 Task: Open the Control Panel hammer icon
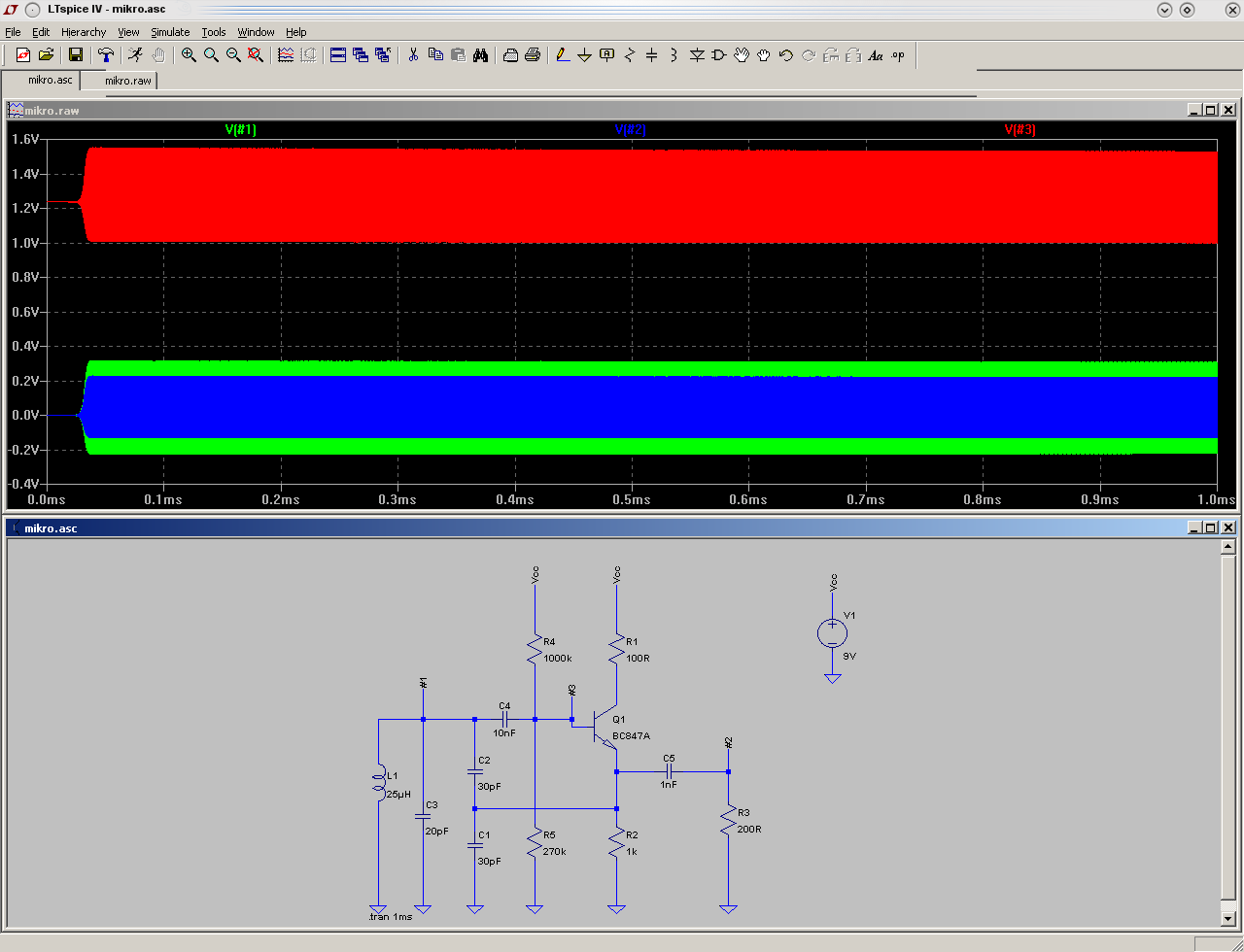[106, 55]
